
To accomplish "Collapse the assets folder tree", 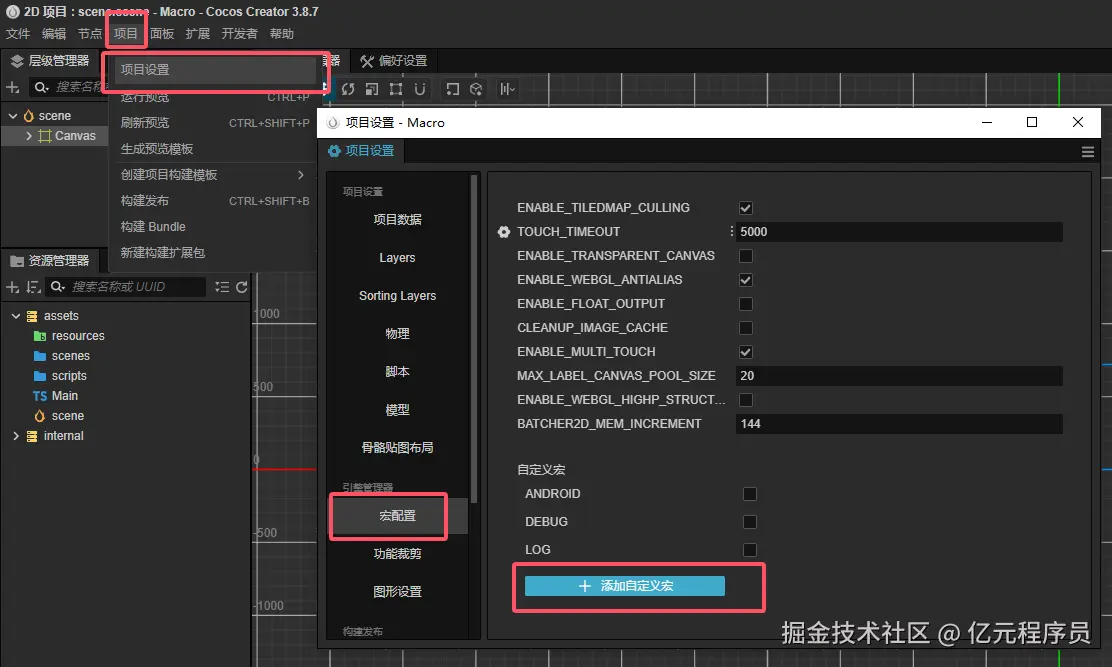I will pos(16,316).
